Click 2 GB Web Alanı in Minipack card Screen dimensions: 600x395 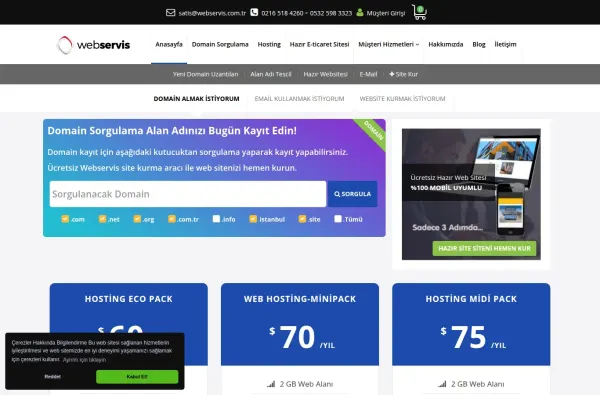pos(306,384)
